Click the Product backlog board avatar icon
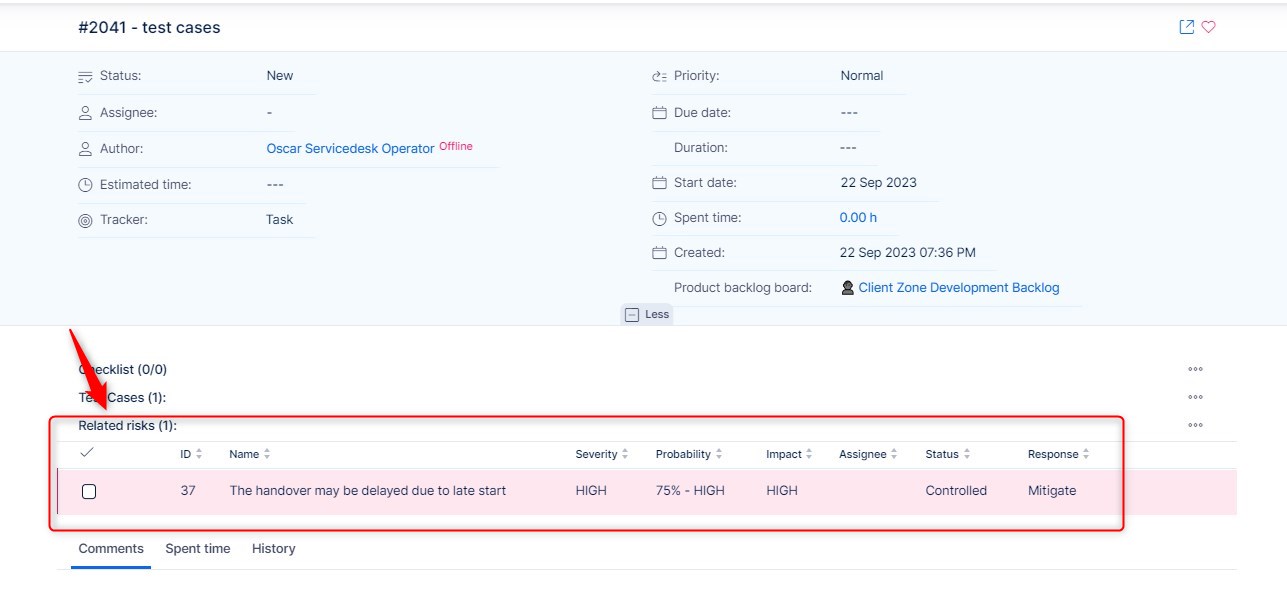This screenshot has height=604, width=1287. point(847,287)
